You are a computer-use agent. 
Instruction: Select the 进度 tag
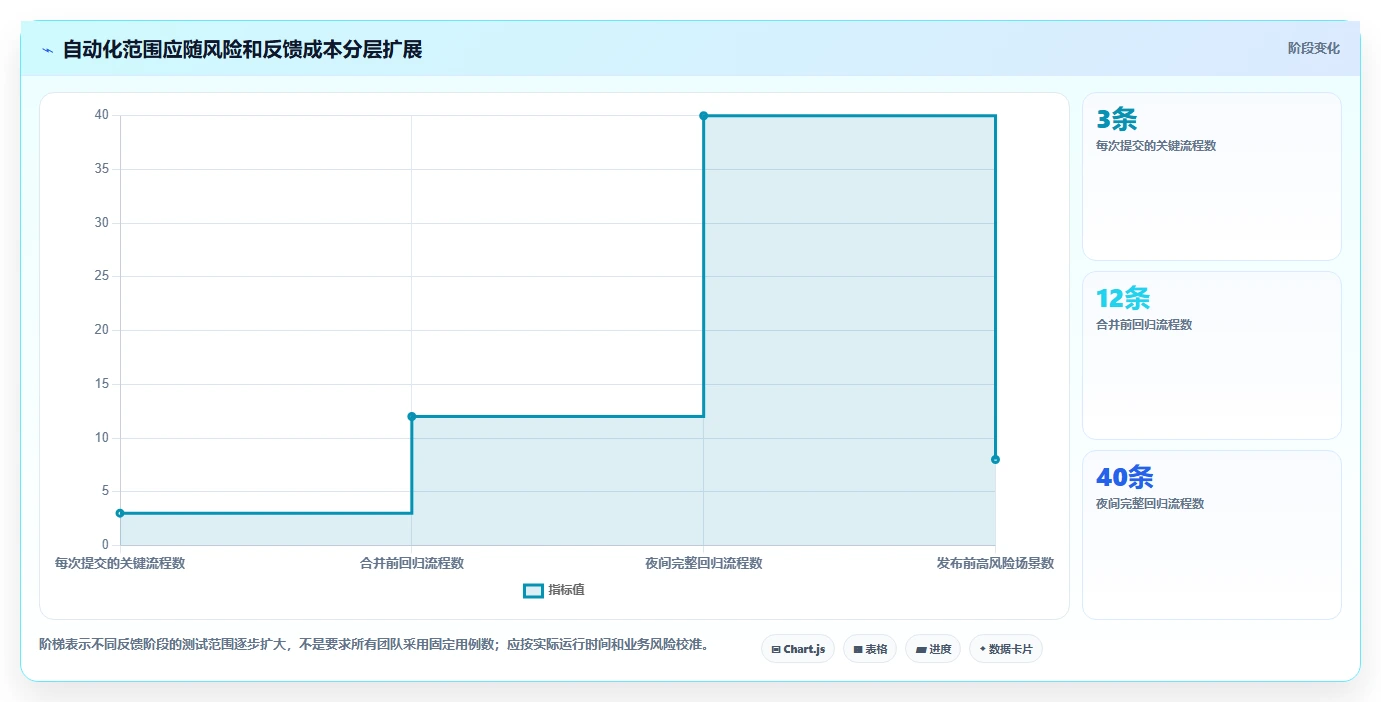click(933, 649)
